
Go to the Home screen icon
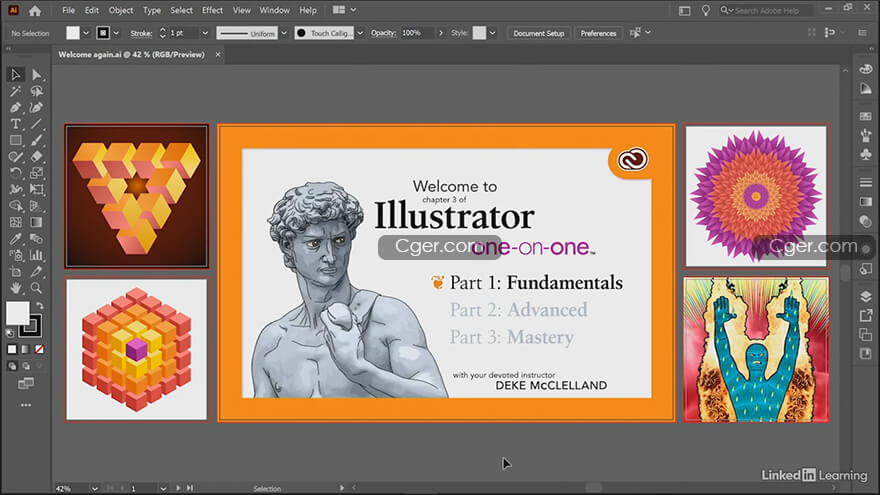[x=35, y=10]
